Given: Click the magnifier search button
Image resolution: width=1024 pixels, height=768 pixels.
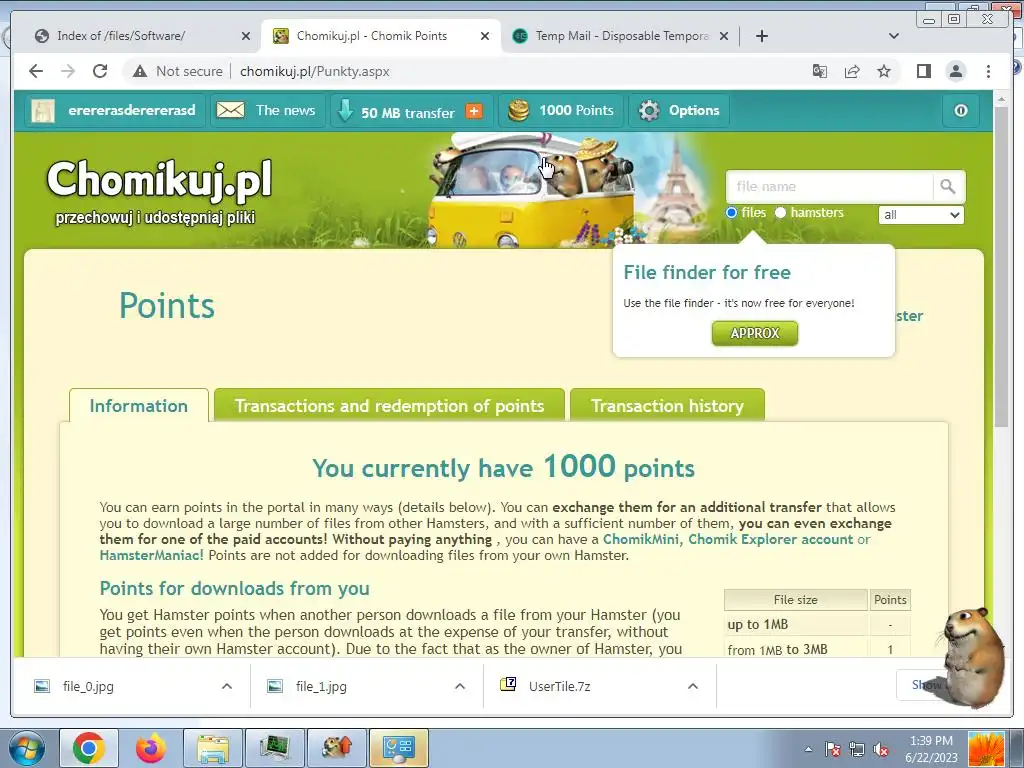Looking at the screenshot, I should [x=948, y=187].
